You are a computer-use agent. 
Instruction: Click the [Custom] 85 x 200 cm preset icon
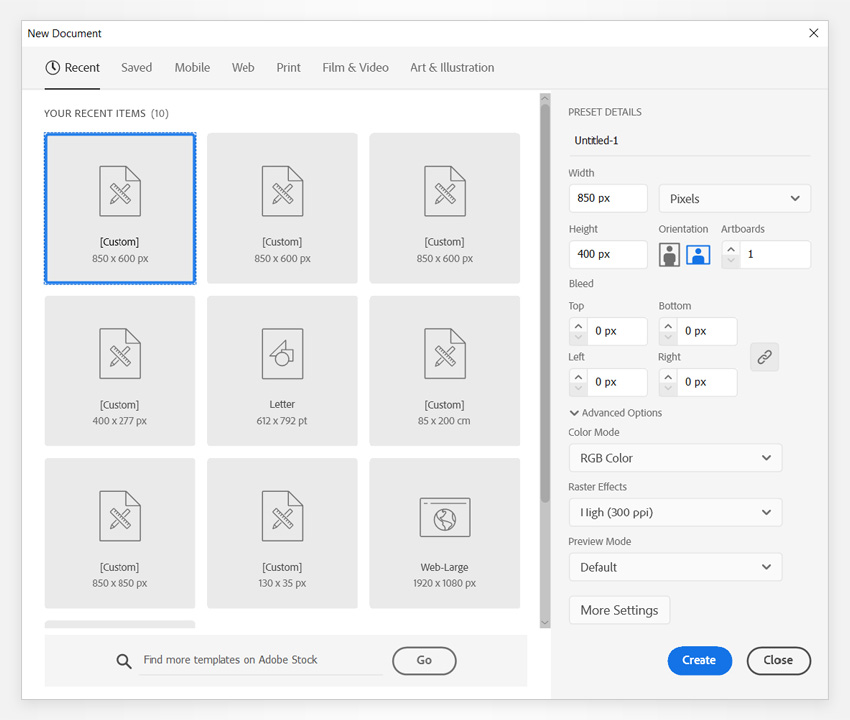pyautogui.click(x=444, y=353)
